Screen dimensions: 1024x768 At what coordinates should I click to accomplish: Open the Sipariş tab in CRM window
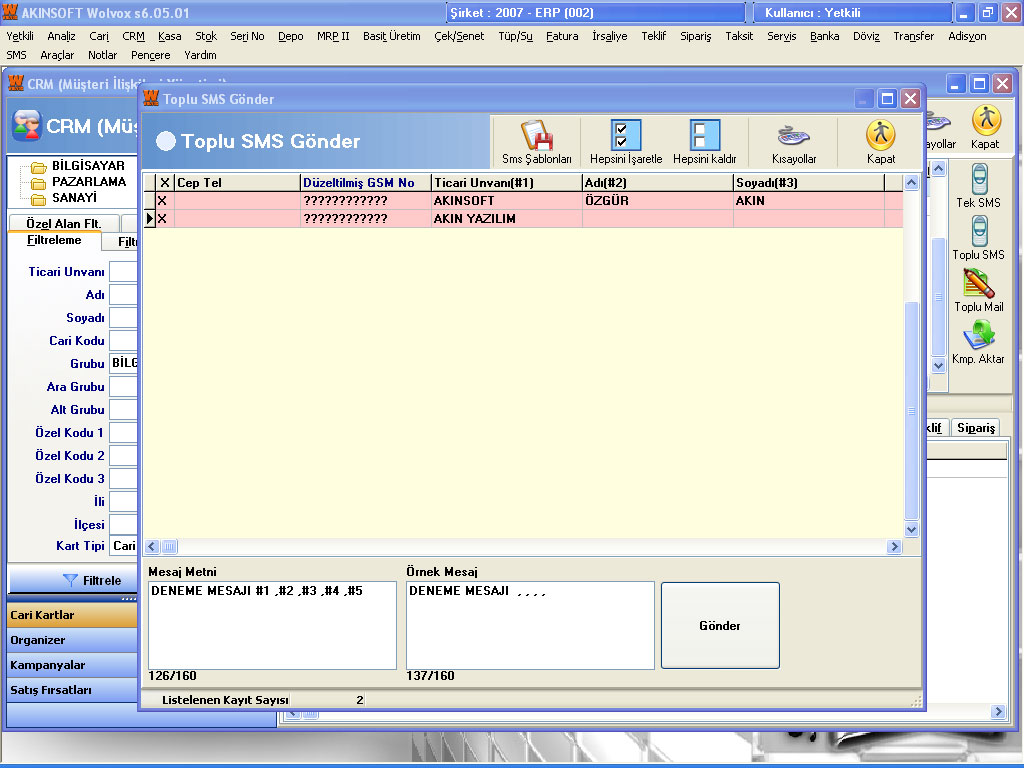(976, 428)
